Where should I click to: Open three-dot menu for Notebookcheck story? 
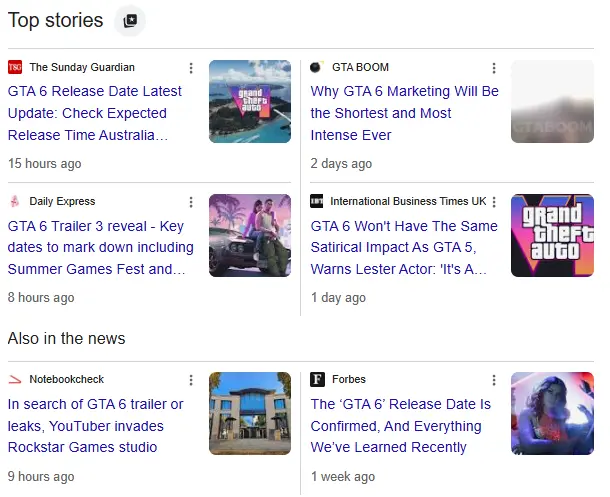point(191,380)
